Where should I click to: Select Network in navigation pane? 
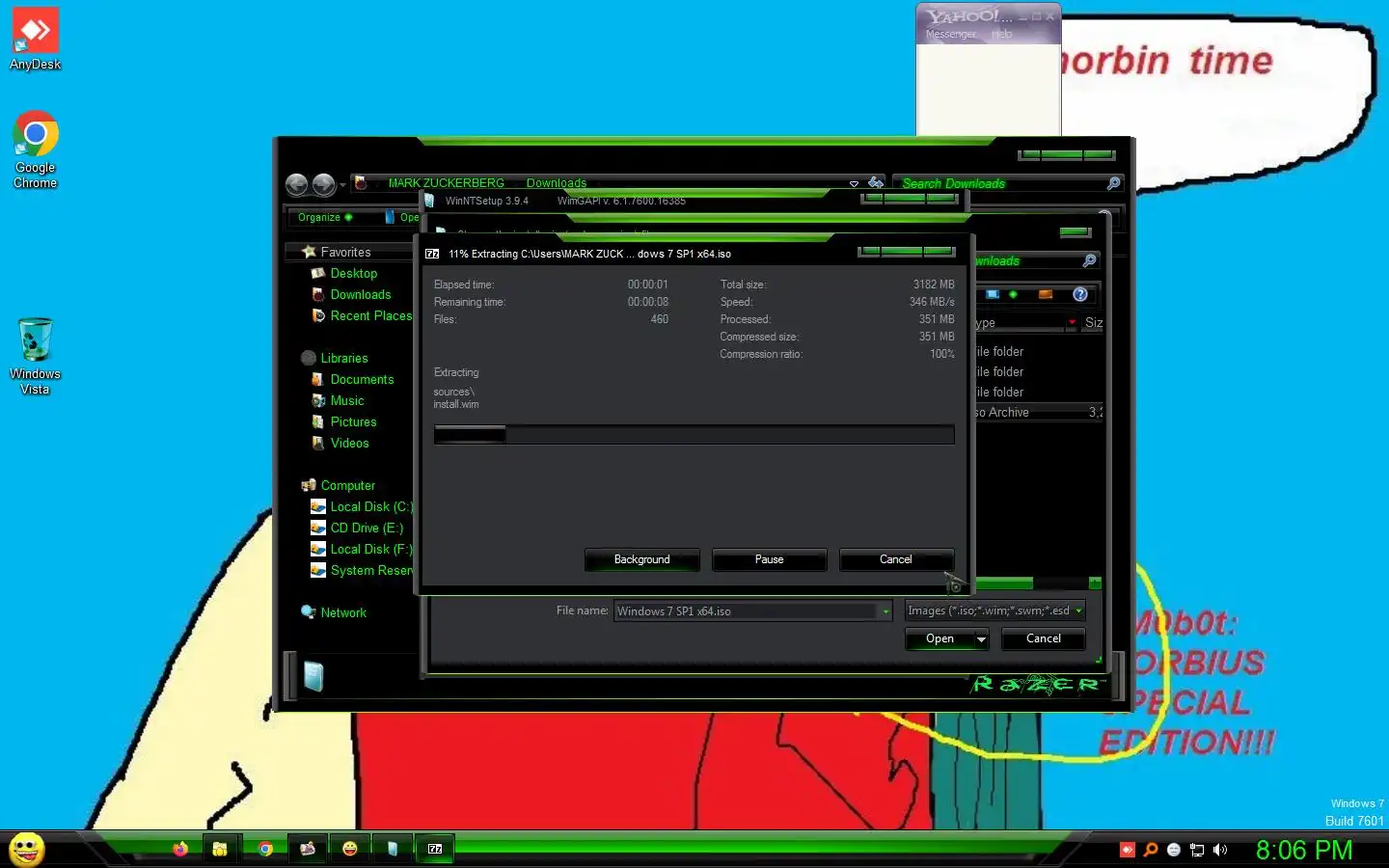pyautogui.click(x=343, y=613)
